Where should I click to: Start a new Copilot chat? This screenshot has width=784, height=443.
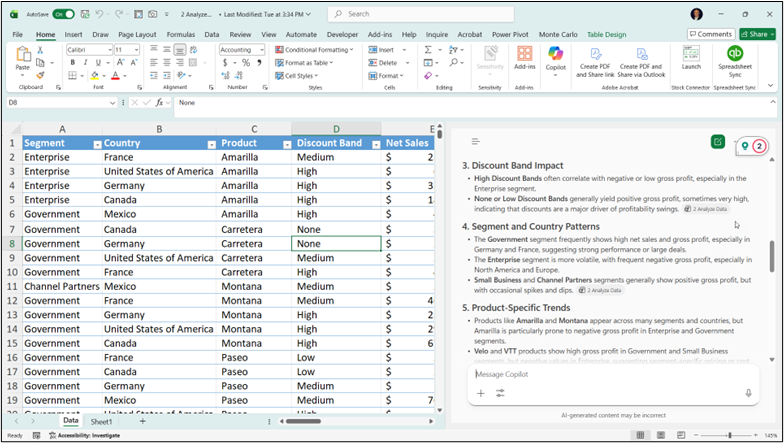tap(718, 142)
